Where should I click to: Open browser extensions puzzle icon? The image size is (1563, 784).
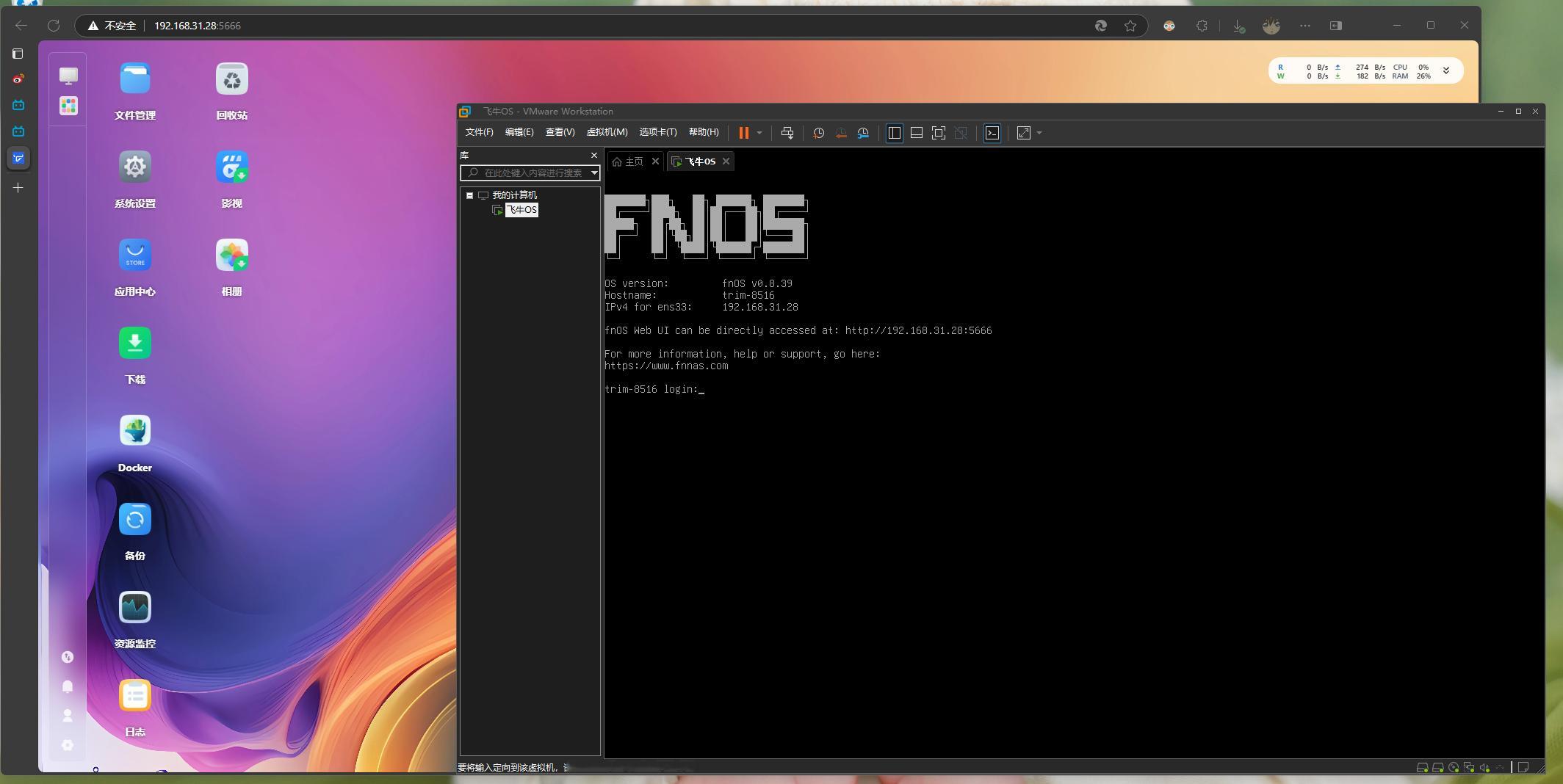tap(1202, 26)
